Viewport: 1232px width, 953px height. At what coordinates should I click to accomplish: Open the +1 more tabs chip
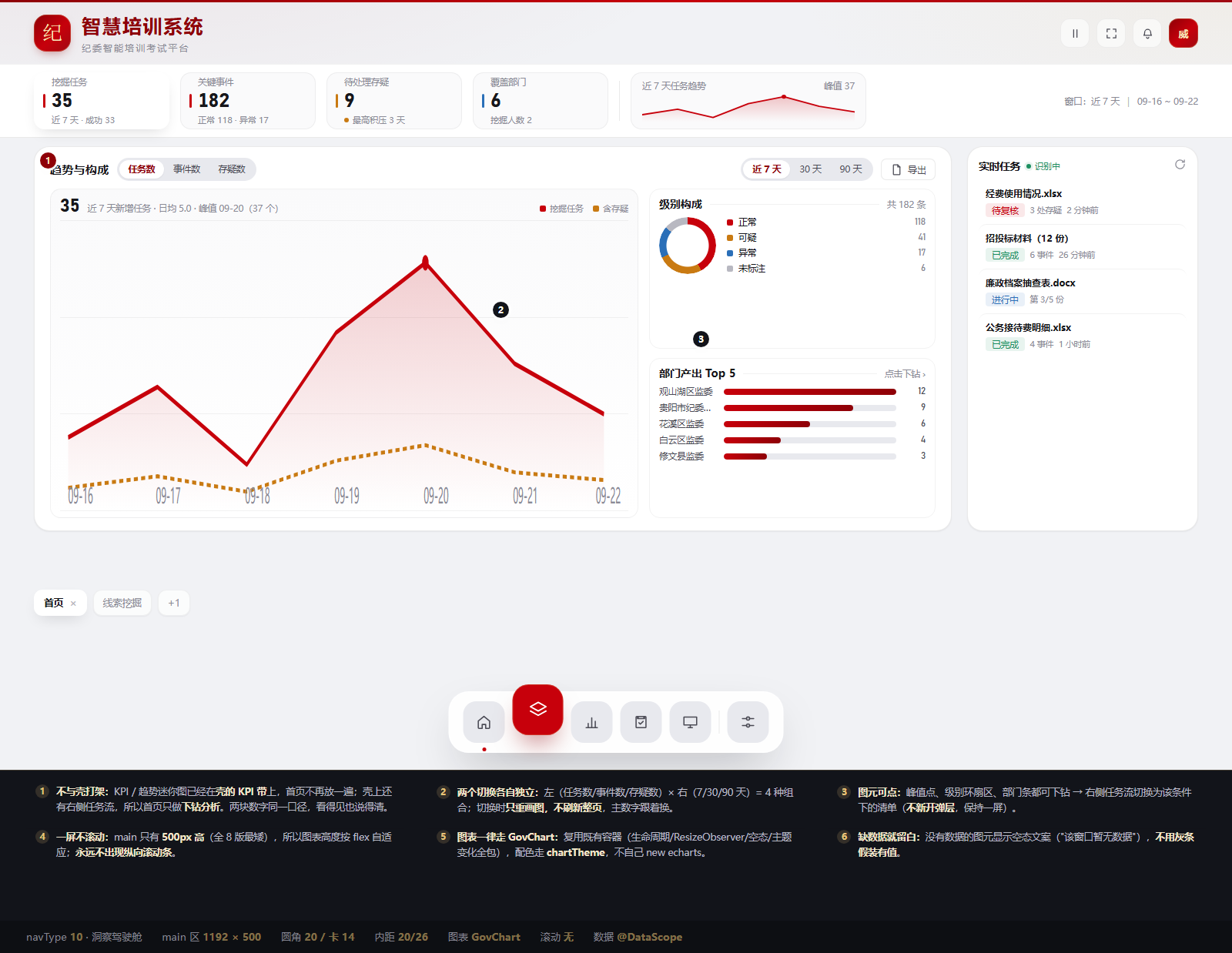tap(174, 603)
